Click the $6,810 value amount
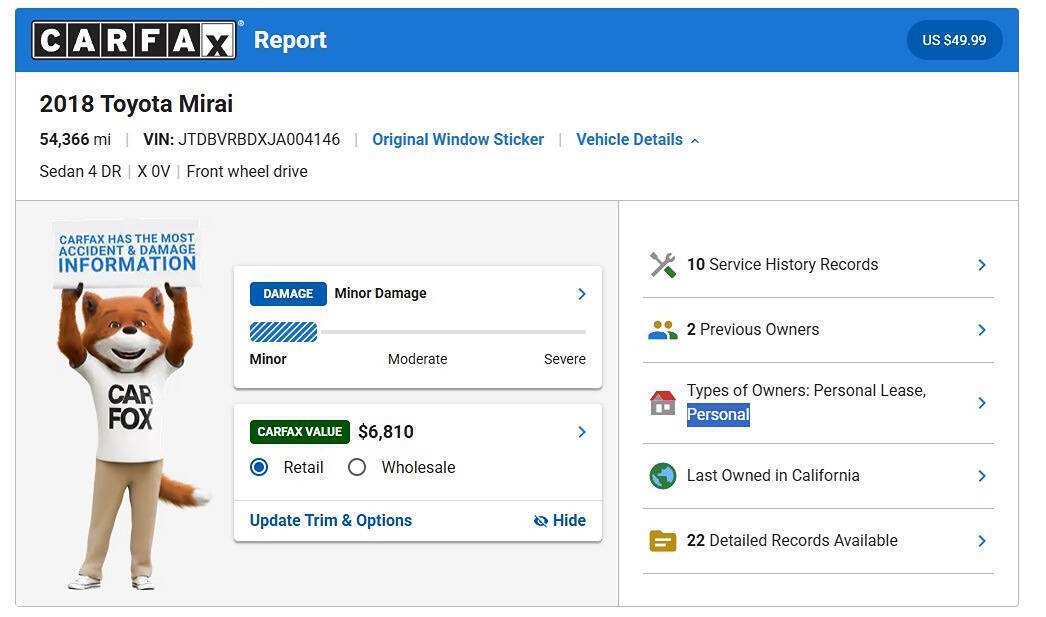 point(386,432)
